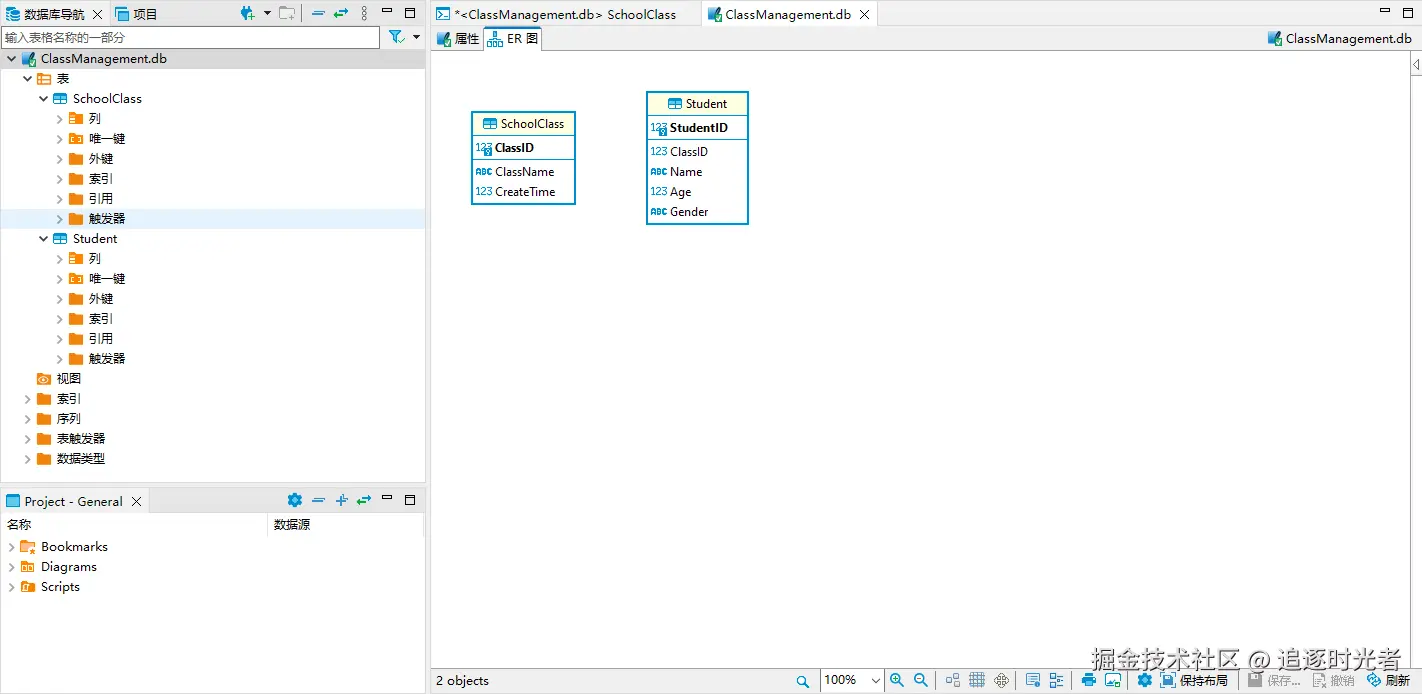Image resolution: width=1422 pixels, height=694 pixels.
Task: Expand the 序列 folder
Action: pyautogui.click(x=27, y=418)
